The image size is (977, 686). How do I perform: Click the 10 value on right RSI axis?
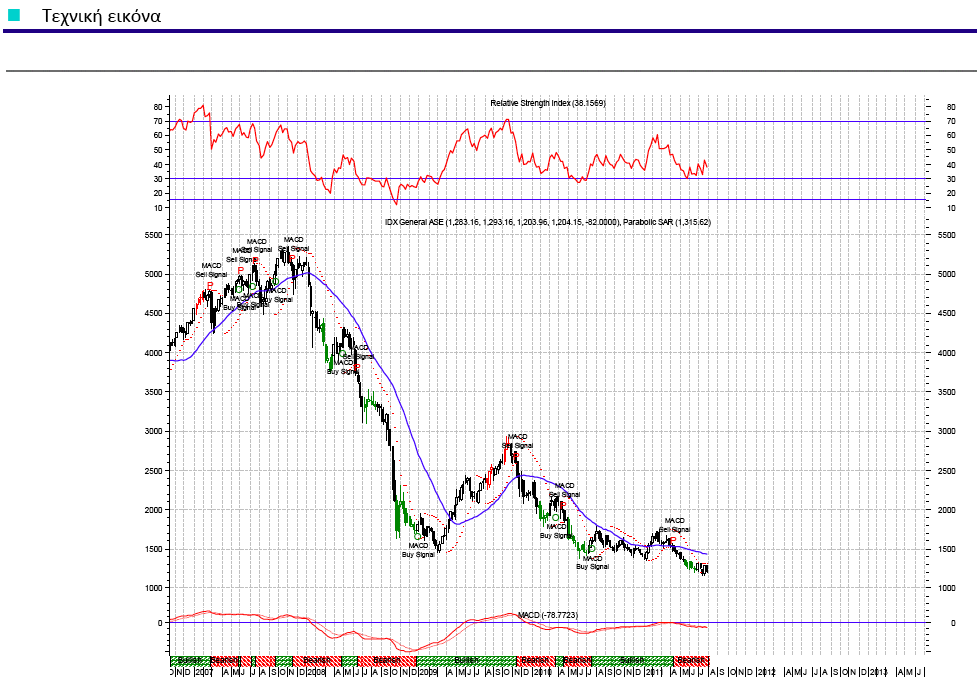click(951, 208)
